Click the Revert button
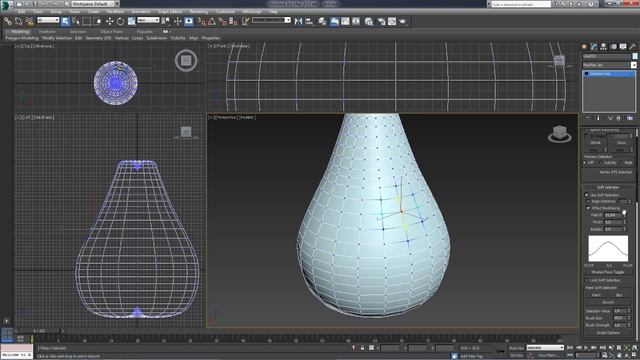 (608, 302)
